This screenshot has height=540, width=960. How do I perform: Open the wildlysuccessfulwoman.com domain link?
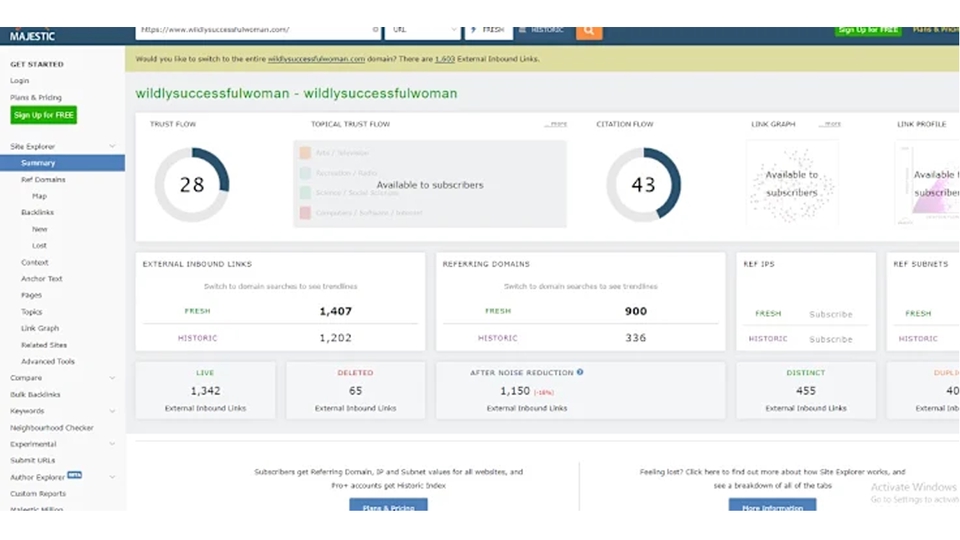point(316,59)
